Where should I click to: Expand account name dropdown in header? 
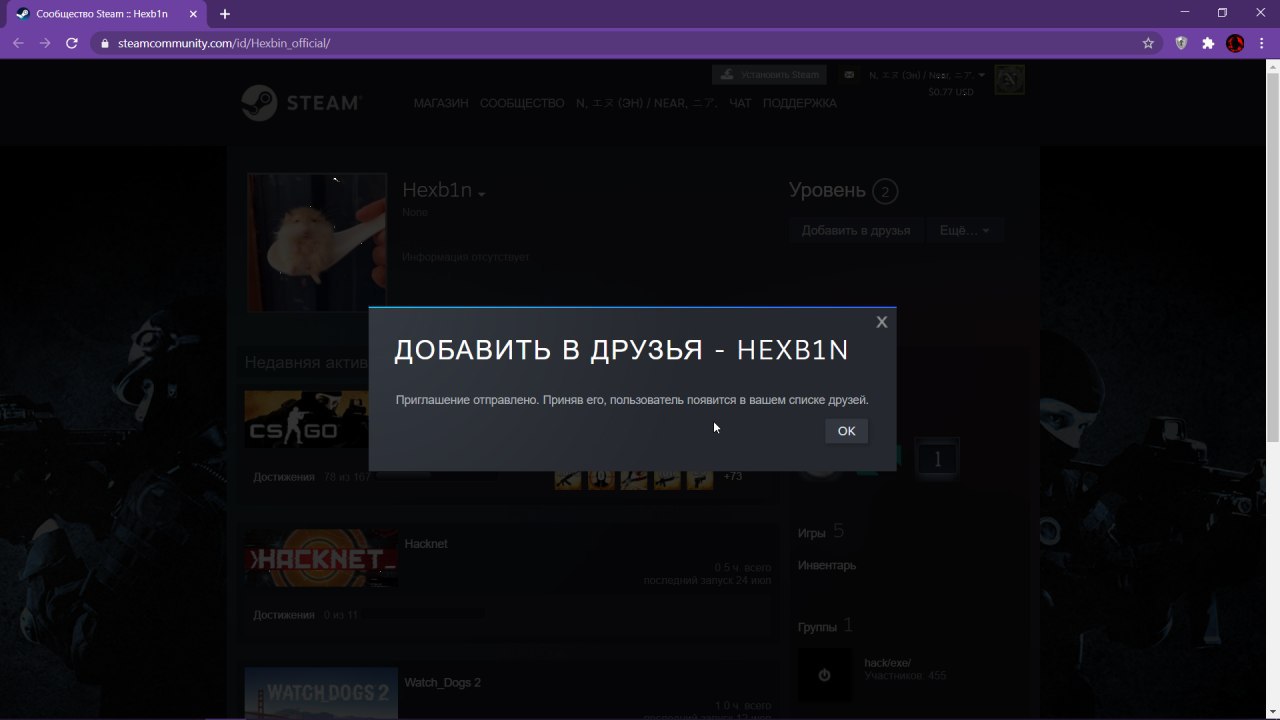(x=927, y=75)
